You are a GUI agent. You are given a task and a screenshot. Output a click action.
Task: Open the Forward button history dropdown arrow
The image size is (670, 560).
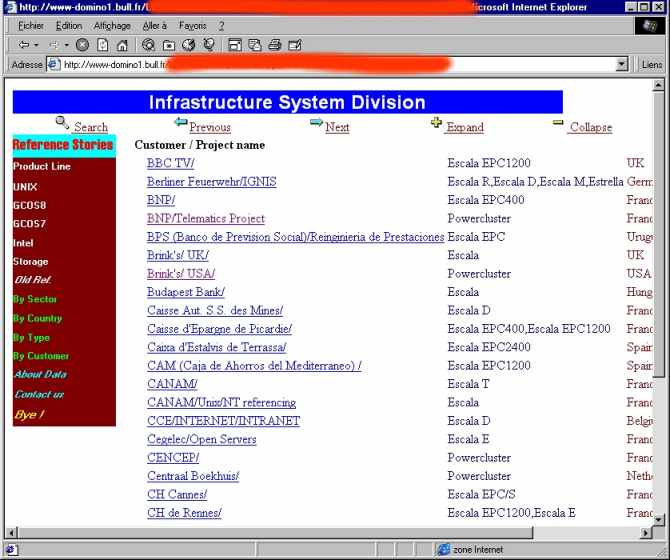[66, 44]
